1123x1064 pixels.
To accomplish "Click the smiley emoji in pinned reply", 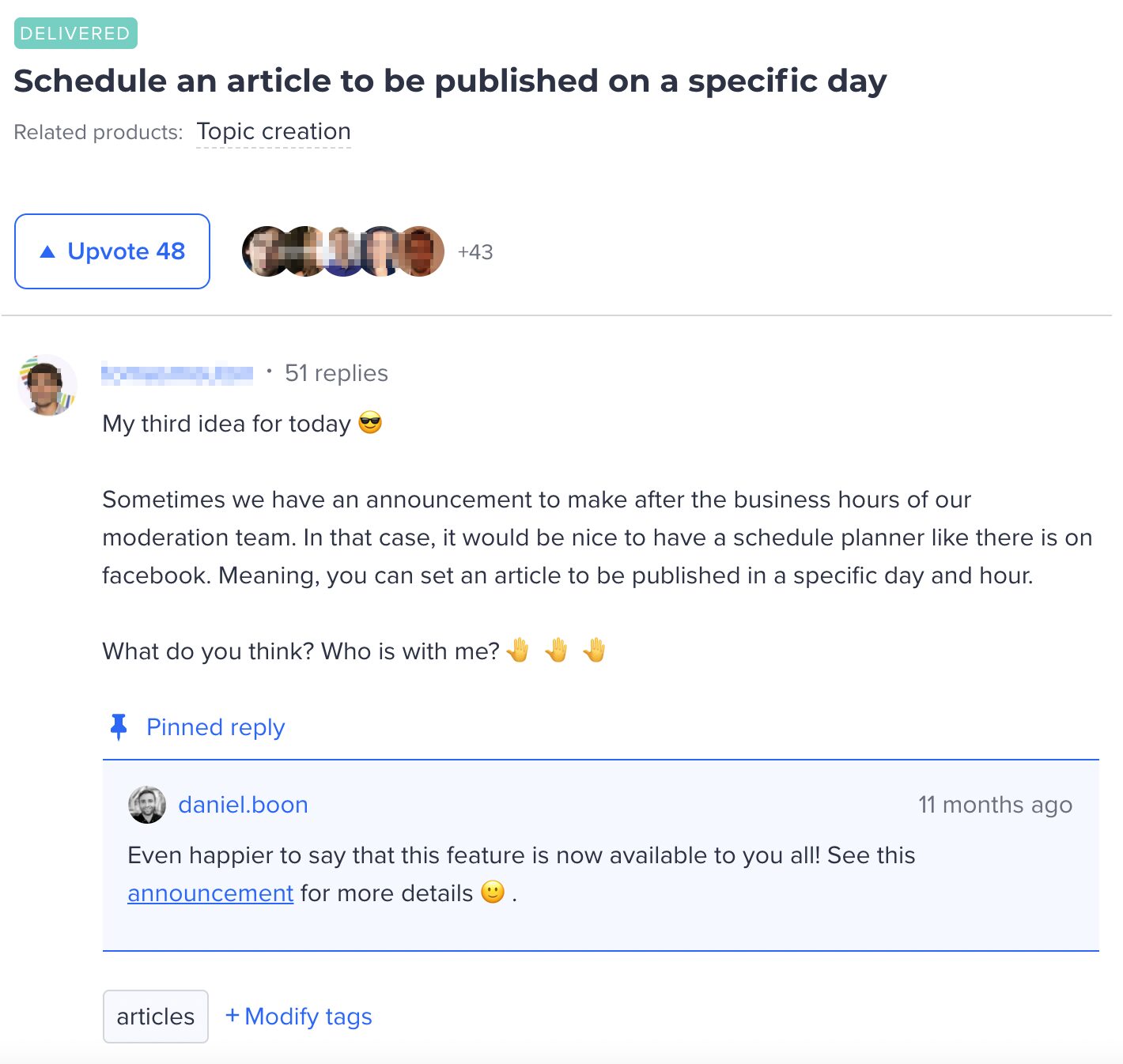I will click(x=493, y=892).
